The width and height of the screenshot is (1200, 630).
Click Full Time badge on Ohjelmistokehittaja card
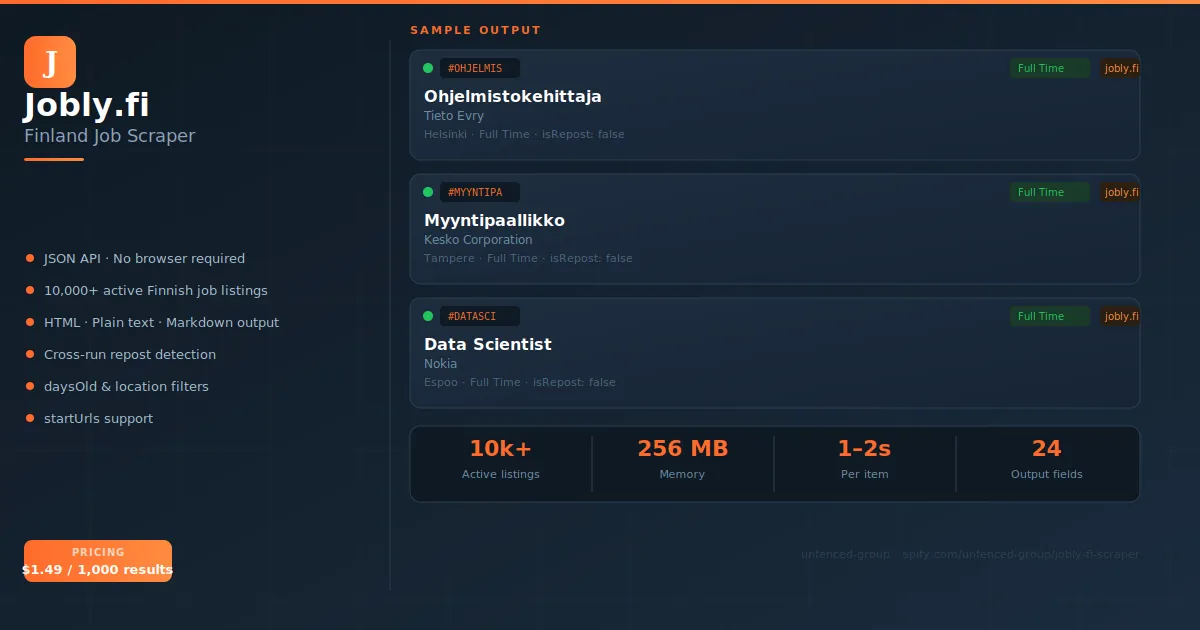pos(1050,68)
